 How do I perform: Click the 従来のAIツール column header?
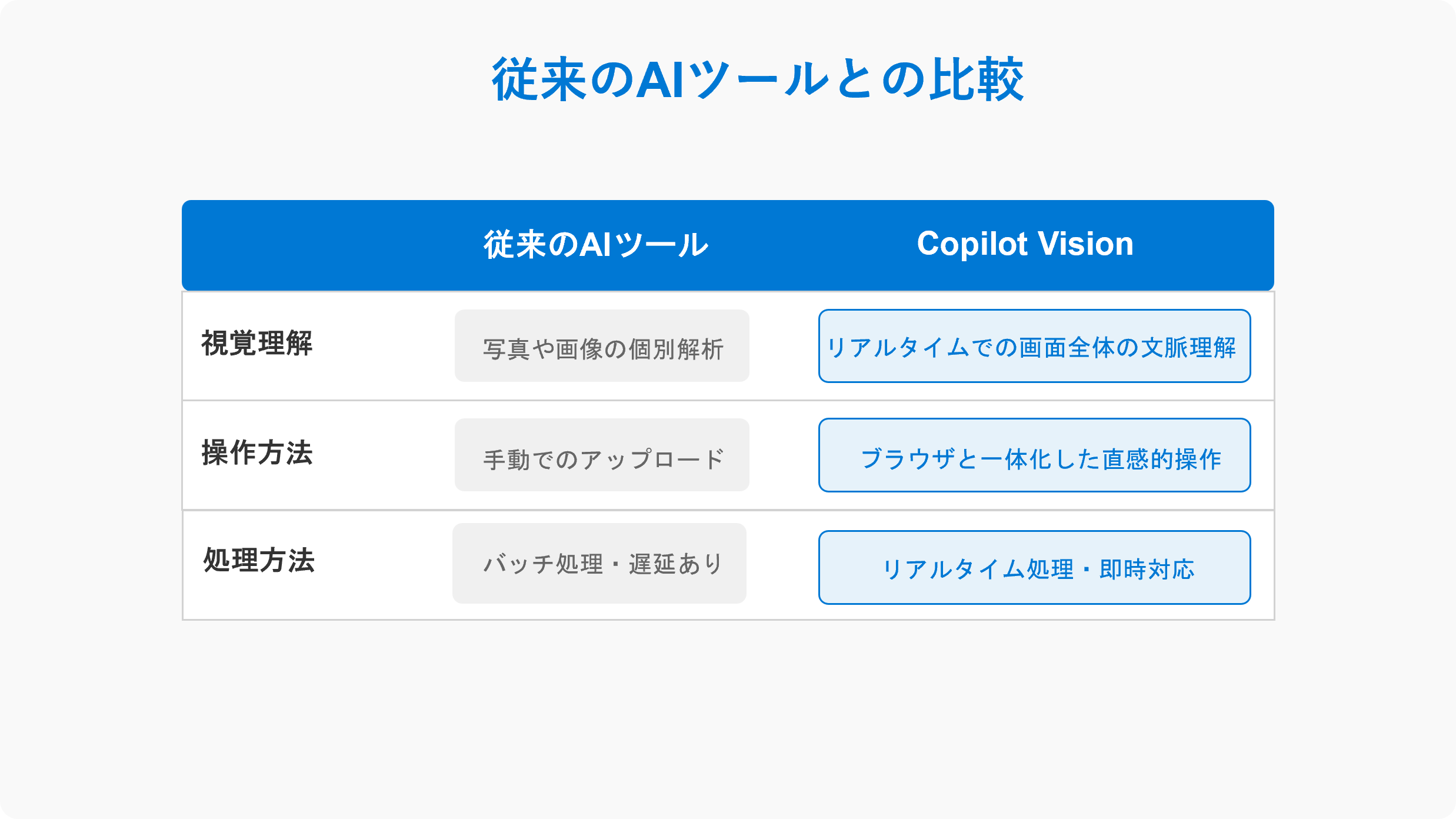coord(595,245)
